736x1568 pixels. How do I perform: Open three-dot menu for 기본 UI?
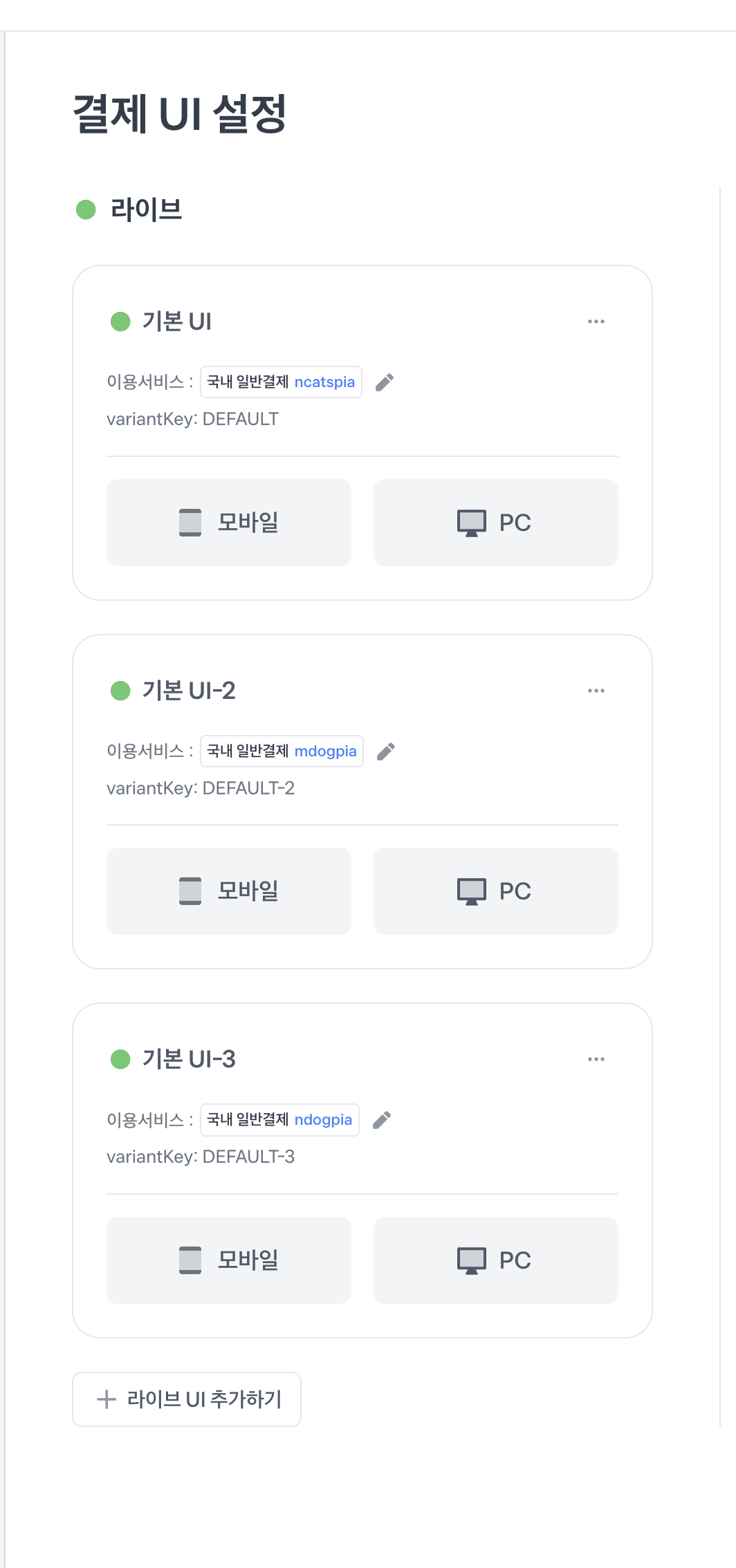(x=596, y=321)
